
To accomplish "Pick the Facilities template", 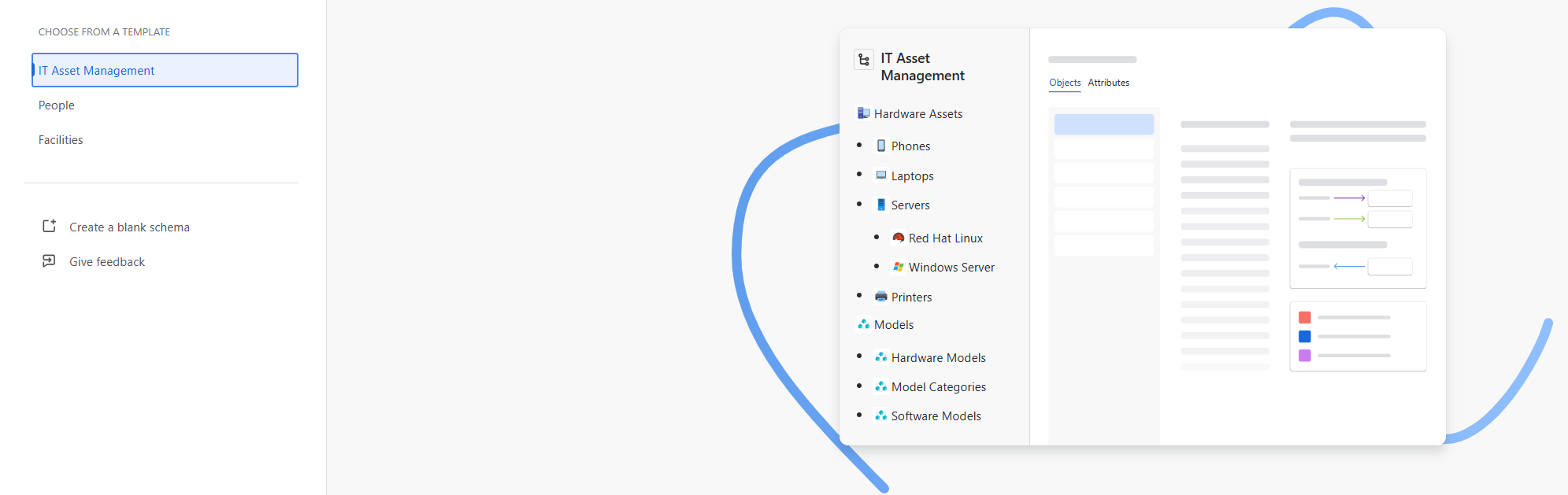I will [x=61, y=140].
